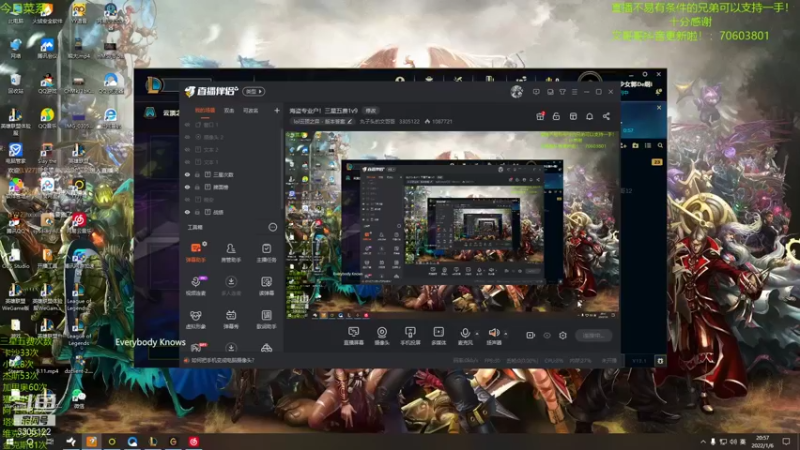Click the add source plus icon

277,110
